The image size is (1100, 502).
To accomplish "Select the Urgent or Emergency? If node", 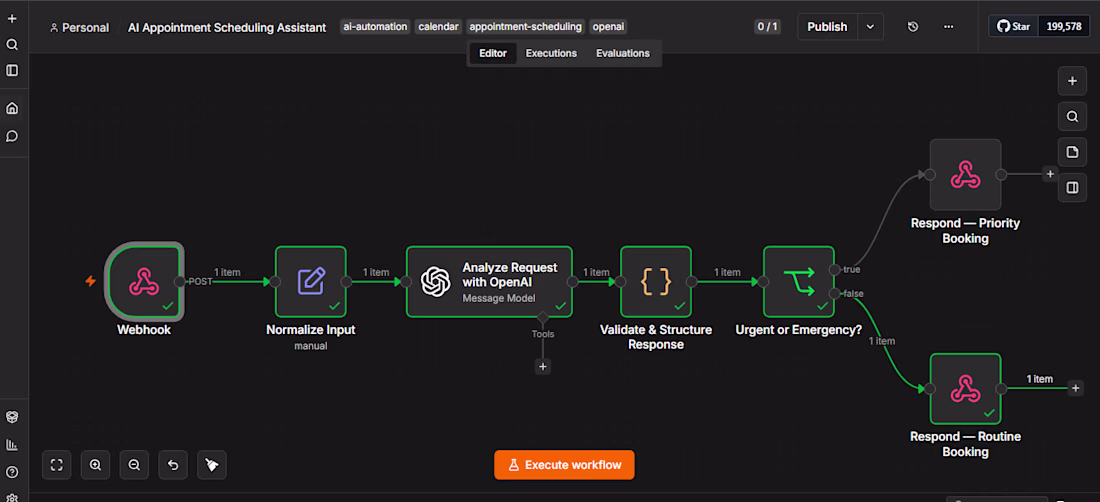I will [x=799, y=281].
